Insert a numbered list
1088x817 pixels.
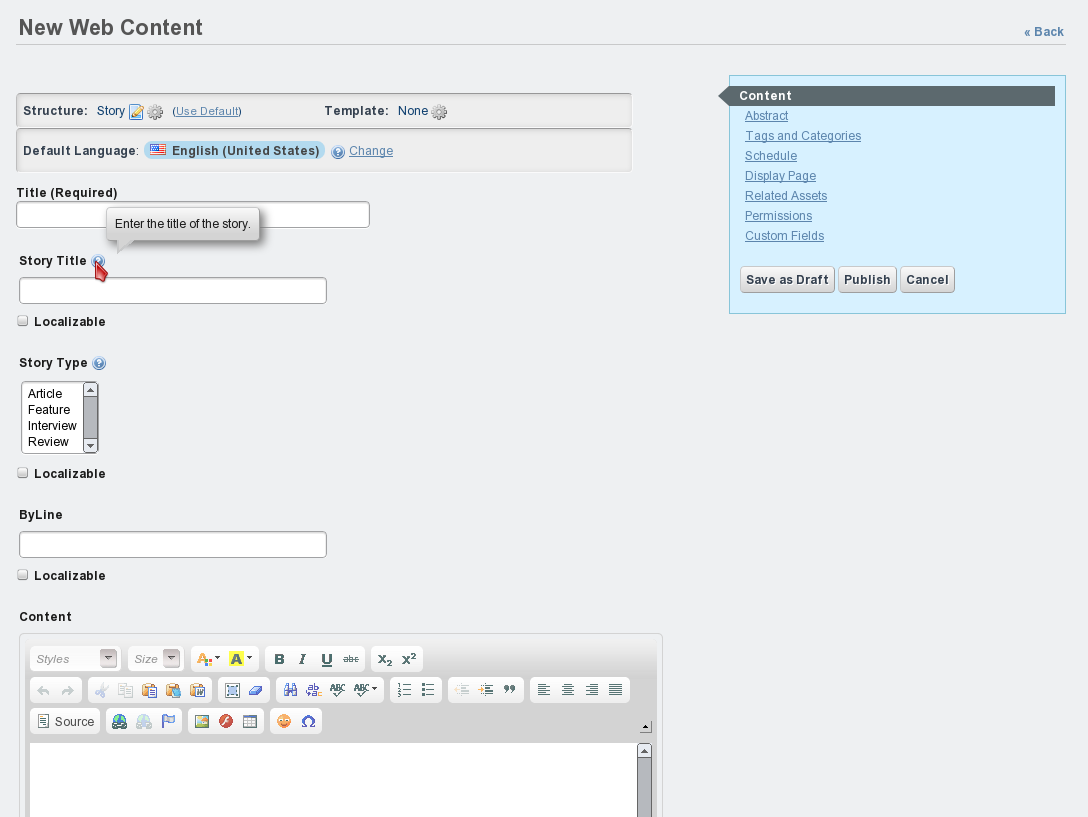(404, 690)
